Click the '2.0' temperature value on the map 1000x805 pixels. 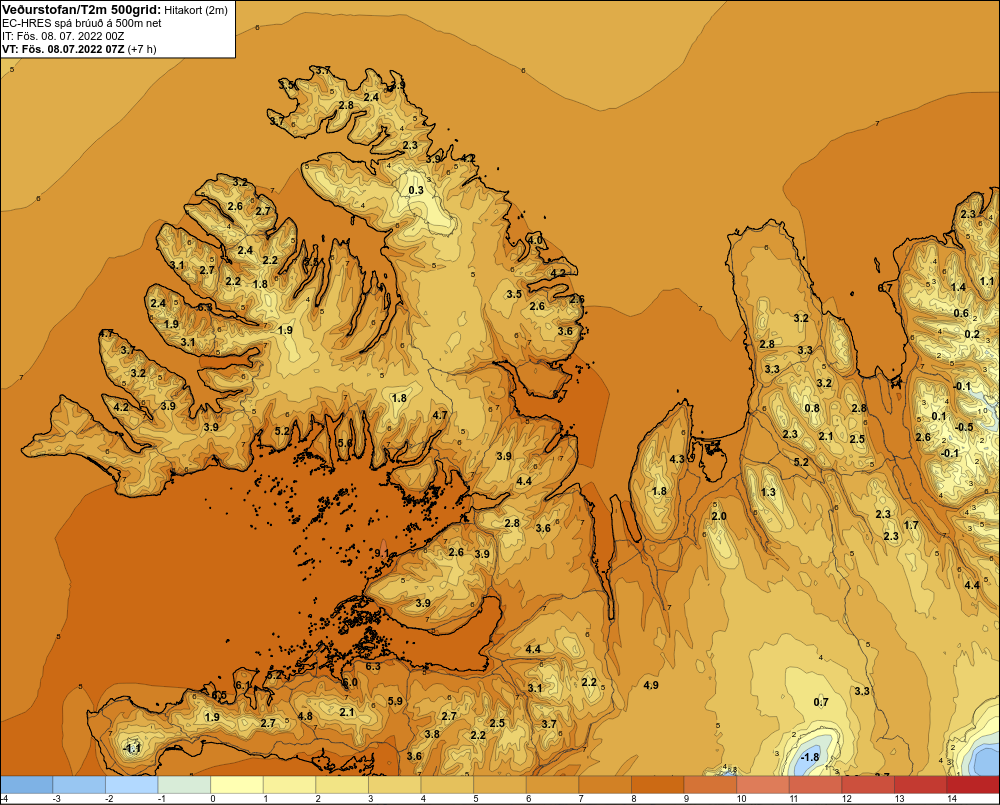point(719,516)
